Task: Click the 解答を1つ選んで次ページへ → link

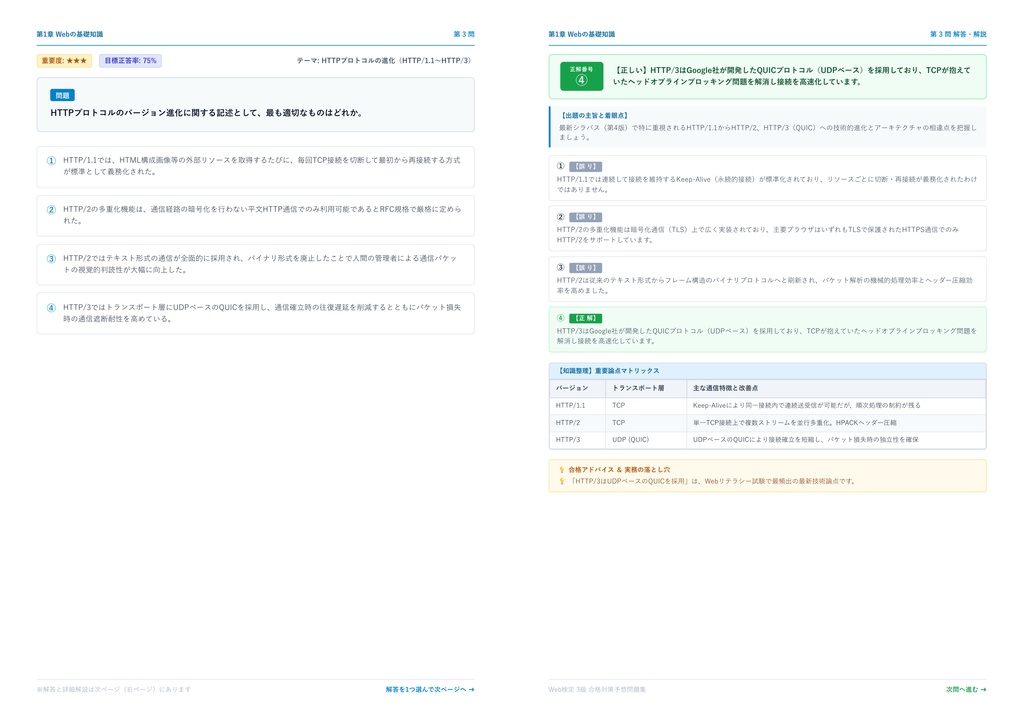Action: coord(430,689)
